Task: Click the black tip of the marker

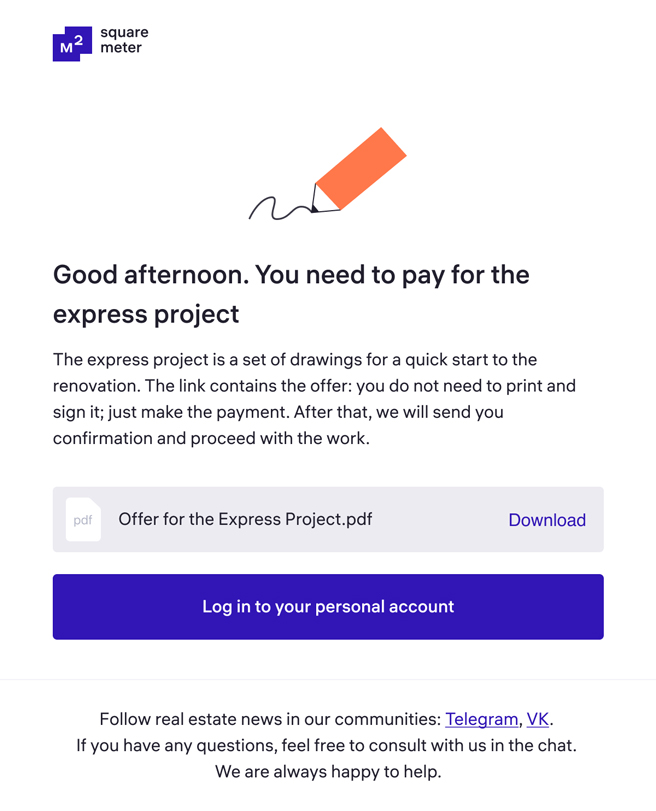Action: [x=314, y=208]
